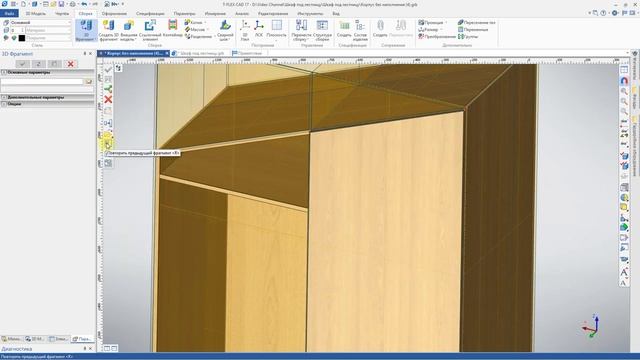Open Структура сборки tool
The height and width of the screenshot is (360, 640).
322,31
